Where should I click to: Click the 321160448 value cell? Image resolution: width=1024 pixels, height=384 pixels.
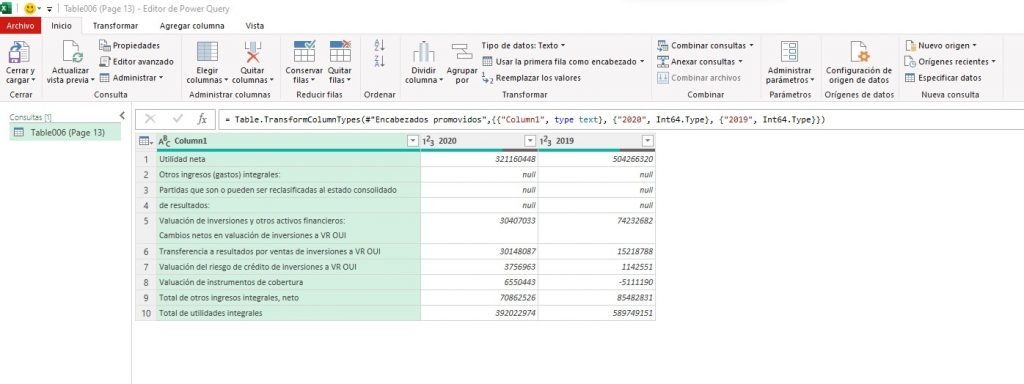coord(479,159)
